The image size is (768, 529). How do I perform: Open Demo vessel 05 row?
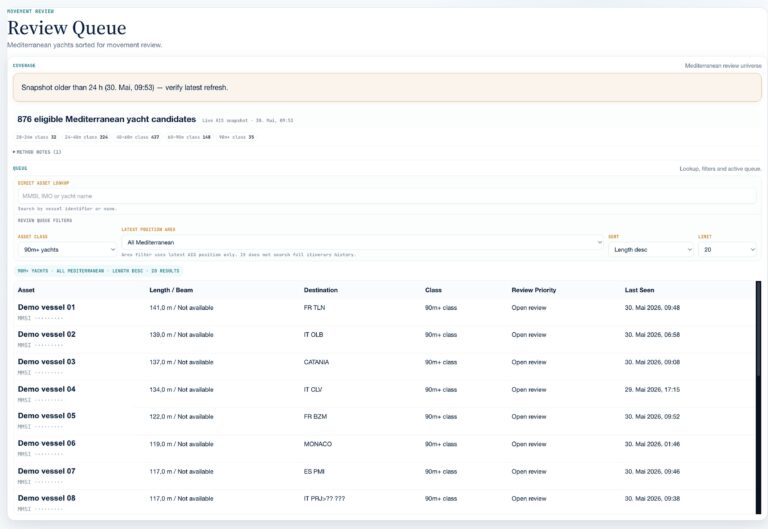tap(384, 421)
